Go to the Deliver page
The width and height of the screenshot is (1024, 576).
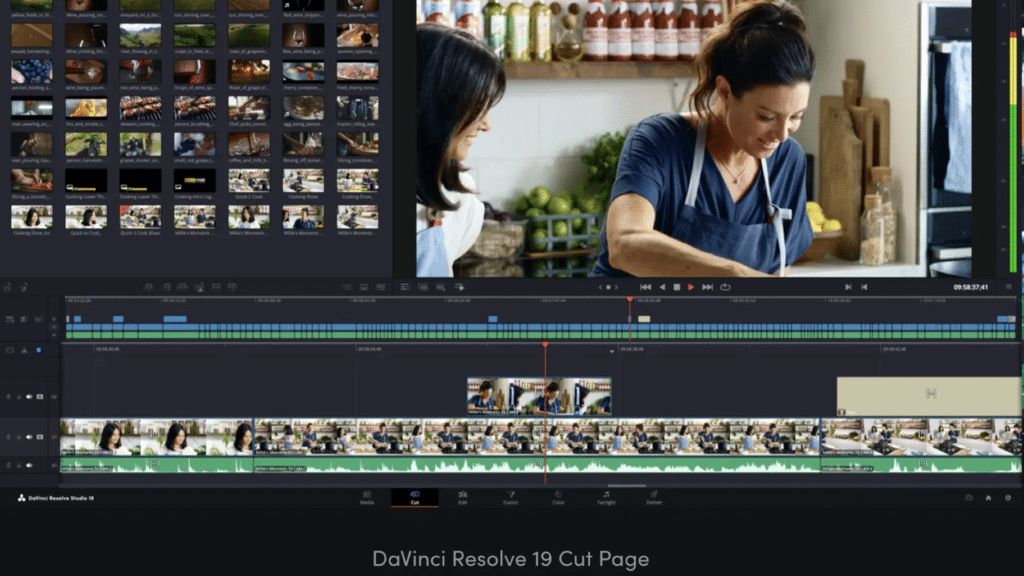pos(654,497)
